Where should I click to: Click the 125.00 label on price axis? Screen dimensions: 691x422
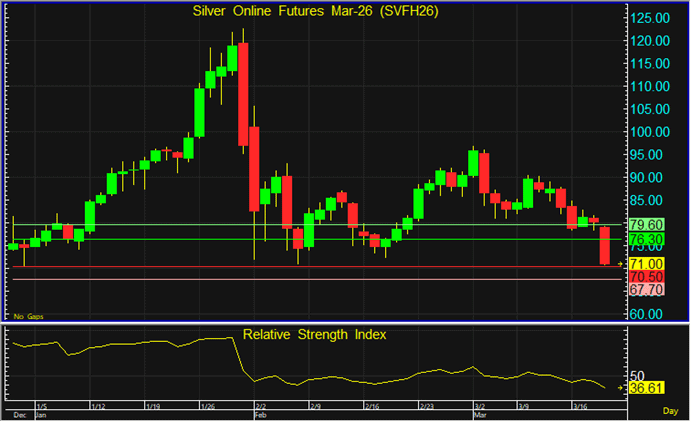(649, 18)
